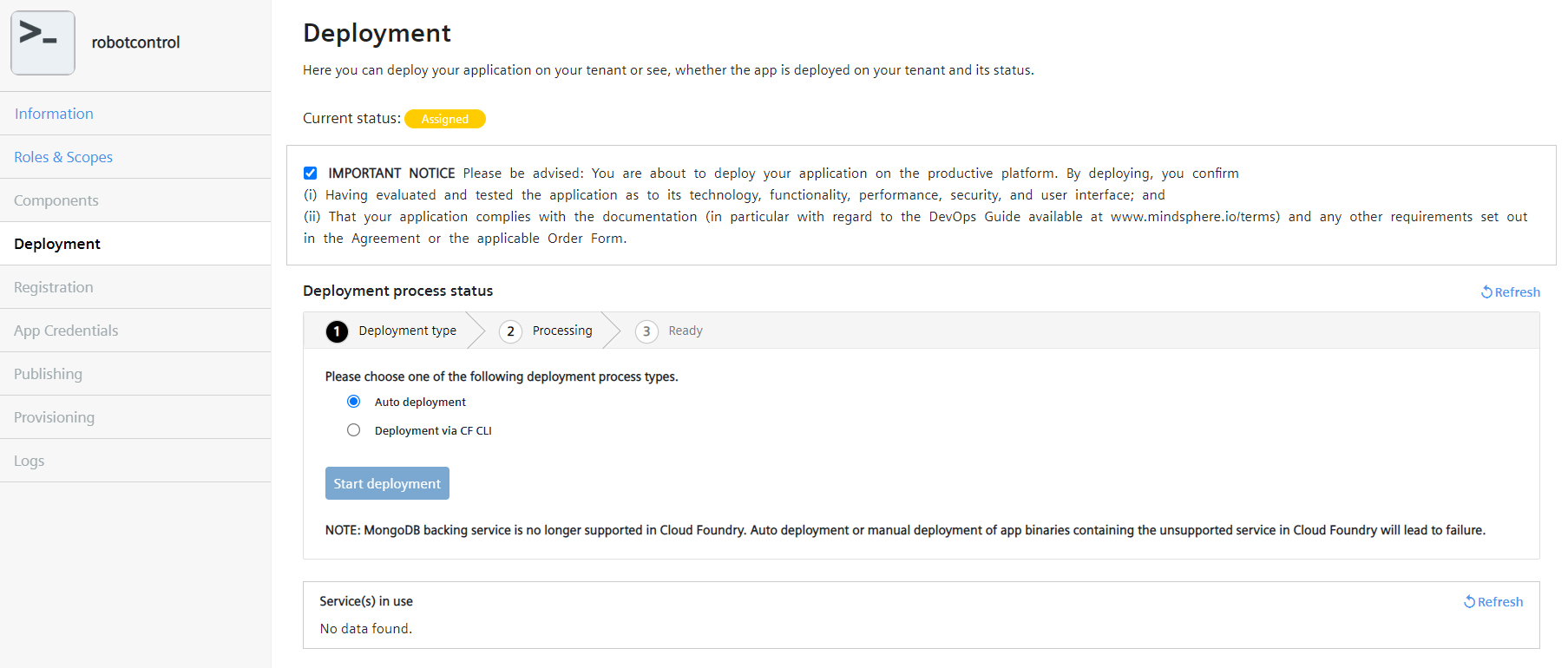Click step 1 Deployment type
Viewport: 1568px width, 668px height.
pyautogui.click(x=391, y=331)
